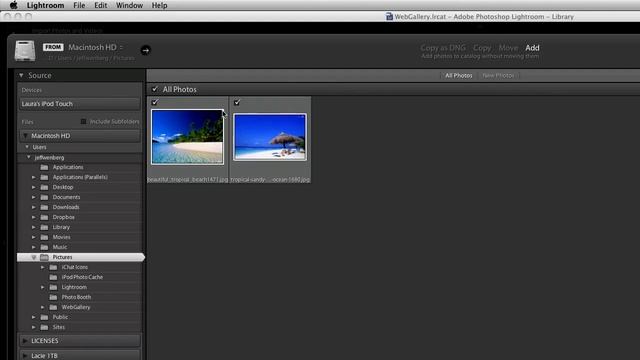
Task: Collapse the jeffwenberg folder tree
Action: tap(29, 157)
